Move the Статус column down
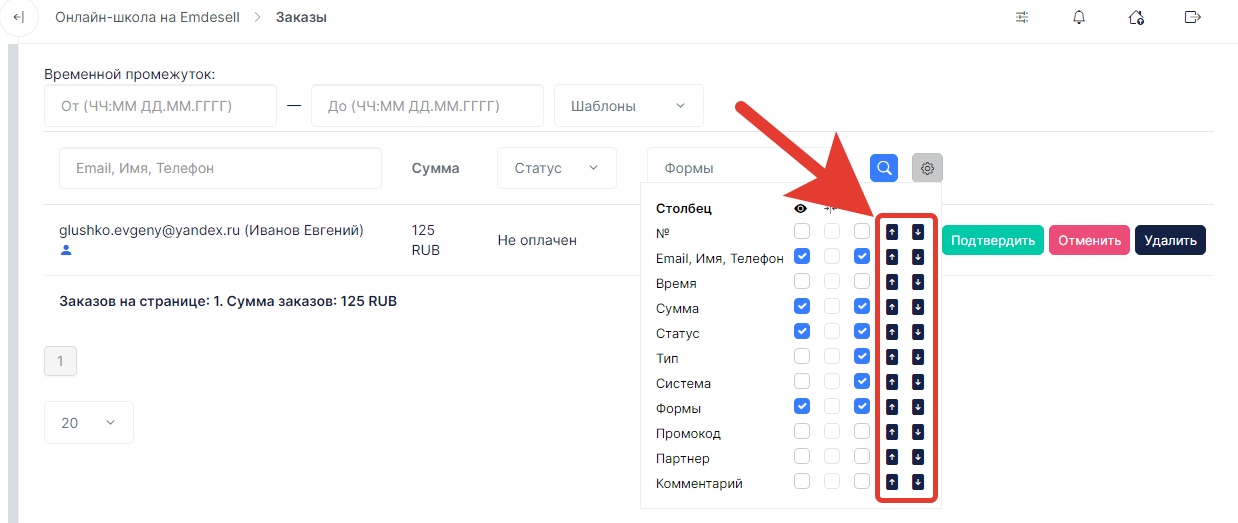The width and height of the screenshot is (1238, 523). (918, 332)
